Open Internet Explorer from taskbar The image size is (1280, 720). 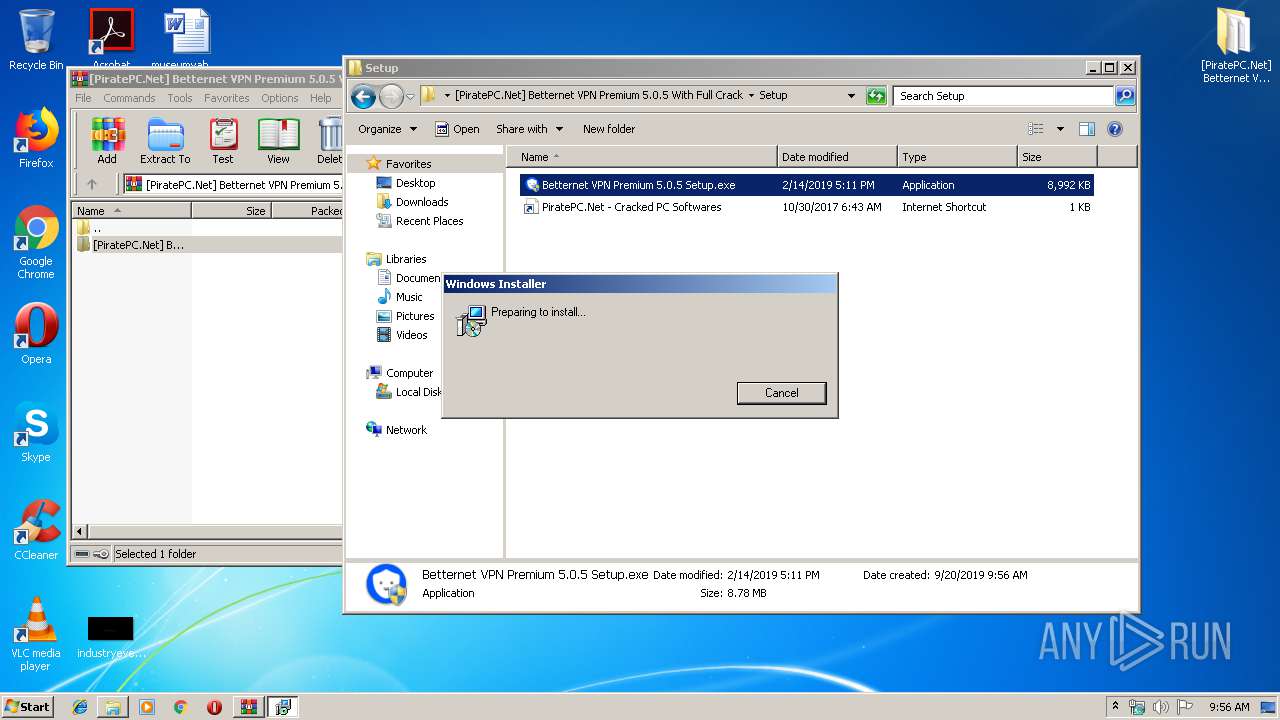[80, 707]
